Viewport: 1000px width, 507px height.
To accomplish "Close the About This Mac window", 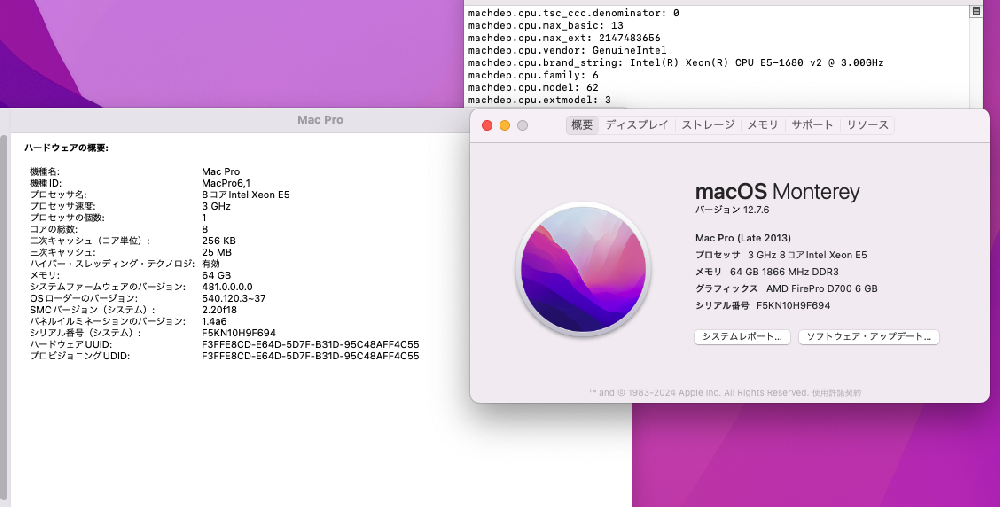I will click(487, 125).
